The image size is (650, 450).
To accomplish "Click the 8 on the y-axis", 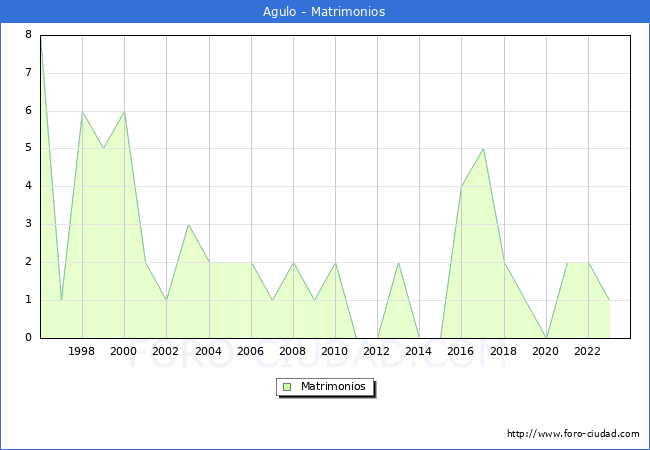I will [28, 35].
